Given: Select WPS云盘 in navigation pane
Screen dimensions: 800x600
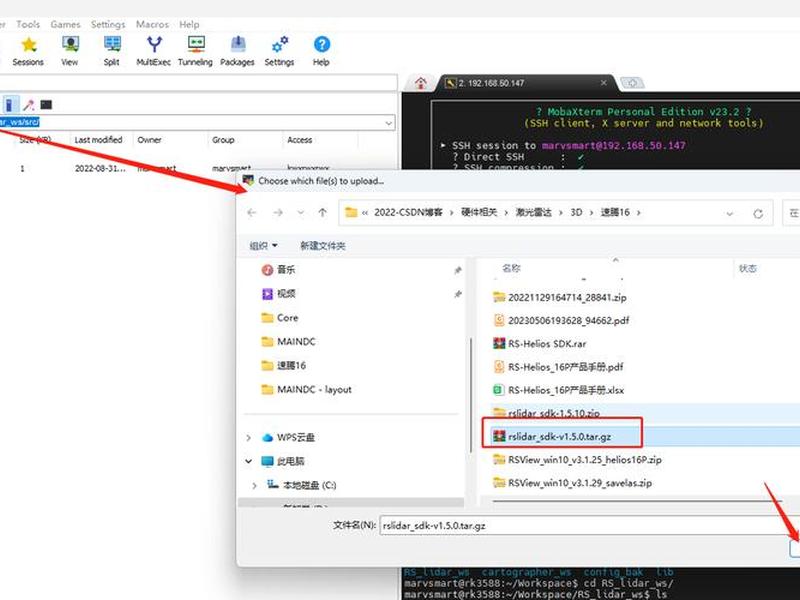Looking at the screenshot, I should pyautogui.click(x=288, y=438).
